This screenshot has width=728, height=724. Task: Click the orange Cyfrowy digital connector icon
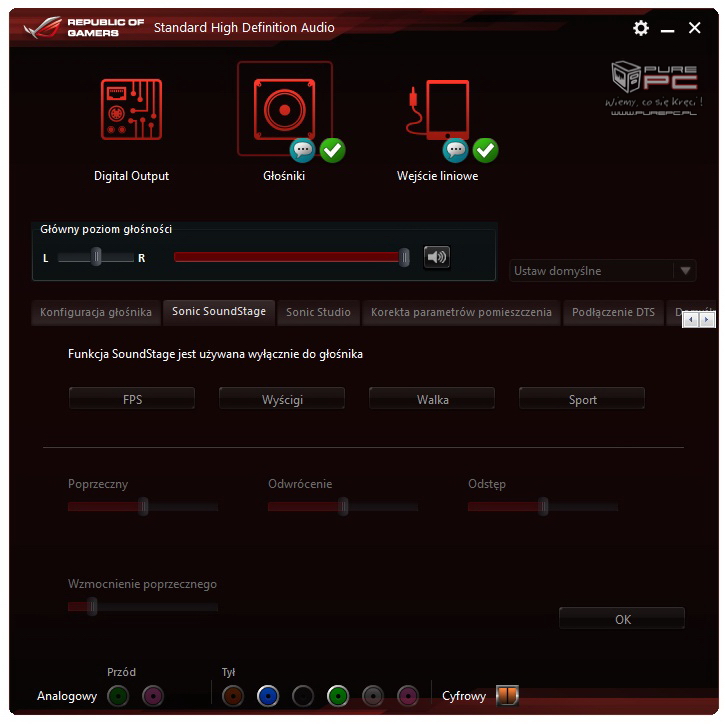pyautogui.click(x=507, y=695)
